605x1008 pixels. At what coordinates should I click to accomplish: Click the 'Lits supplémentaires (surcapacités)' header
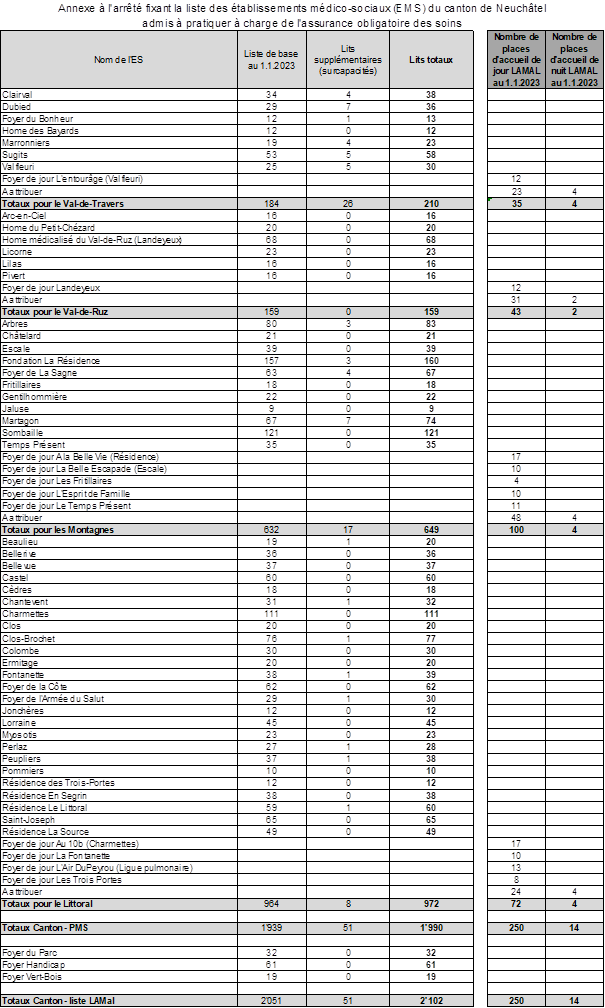pos(348,60)
